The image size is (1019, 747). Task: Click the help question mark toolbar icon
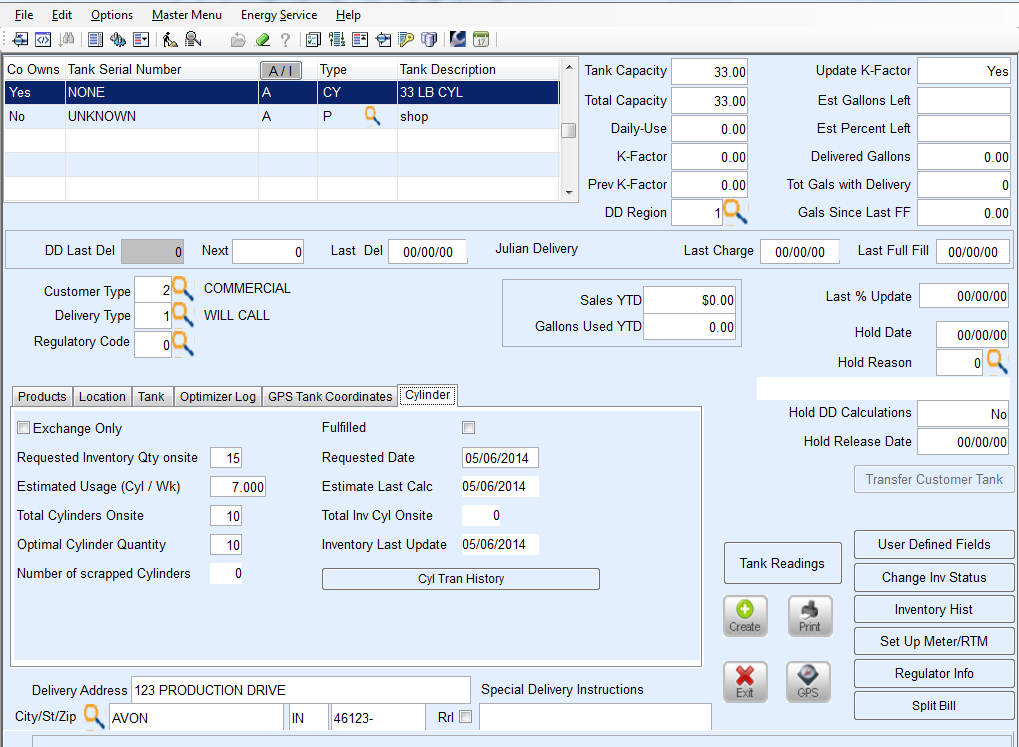[286, 40]
